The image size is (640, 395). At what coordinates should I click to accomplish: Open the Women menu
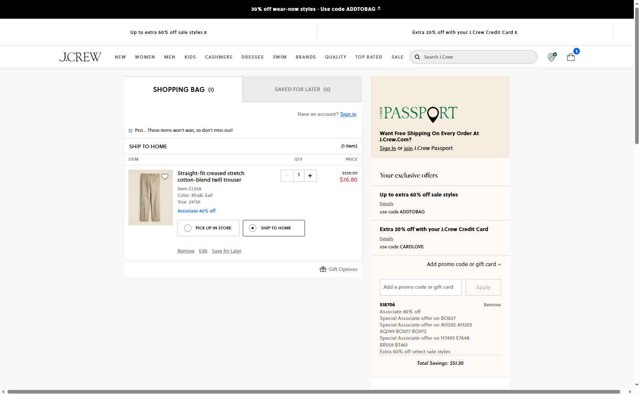[x=145, y=57]
